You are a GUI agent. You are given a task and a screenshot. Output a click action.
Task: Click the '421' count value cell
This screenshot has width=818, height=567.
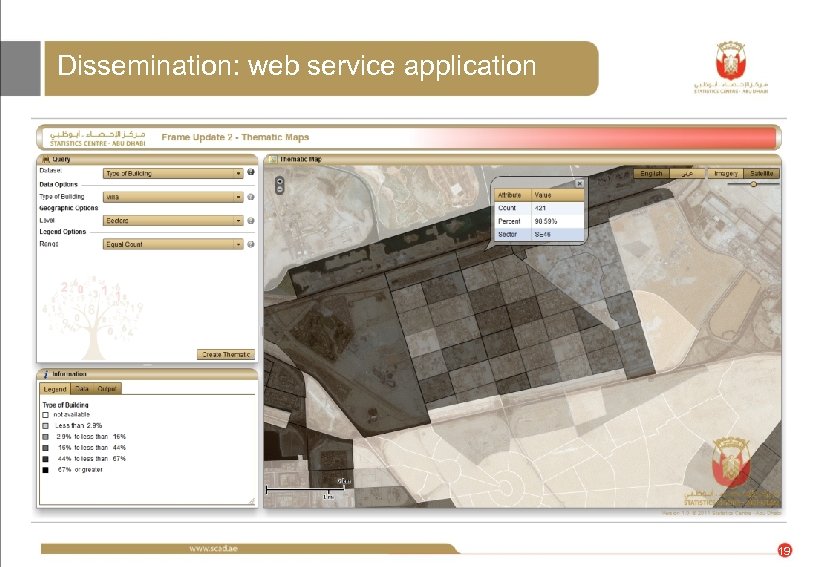point(558,208)
